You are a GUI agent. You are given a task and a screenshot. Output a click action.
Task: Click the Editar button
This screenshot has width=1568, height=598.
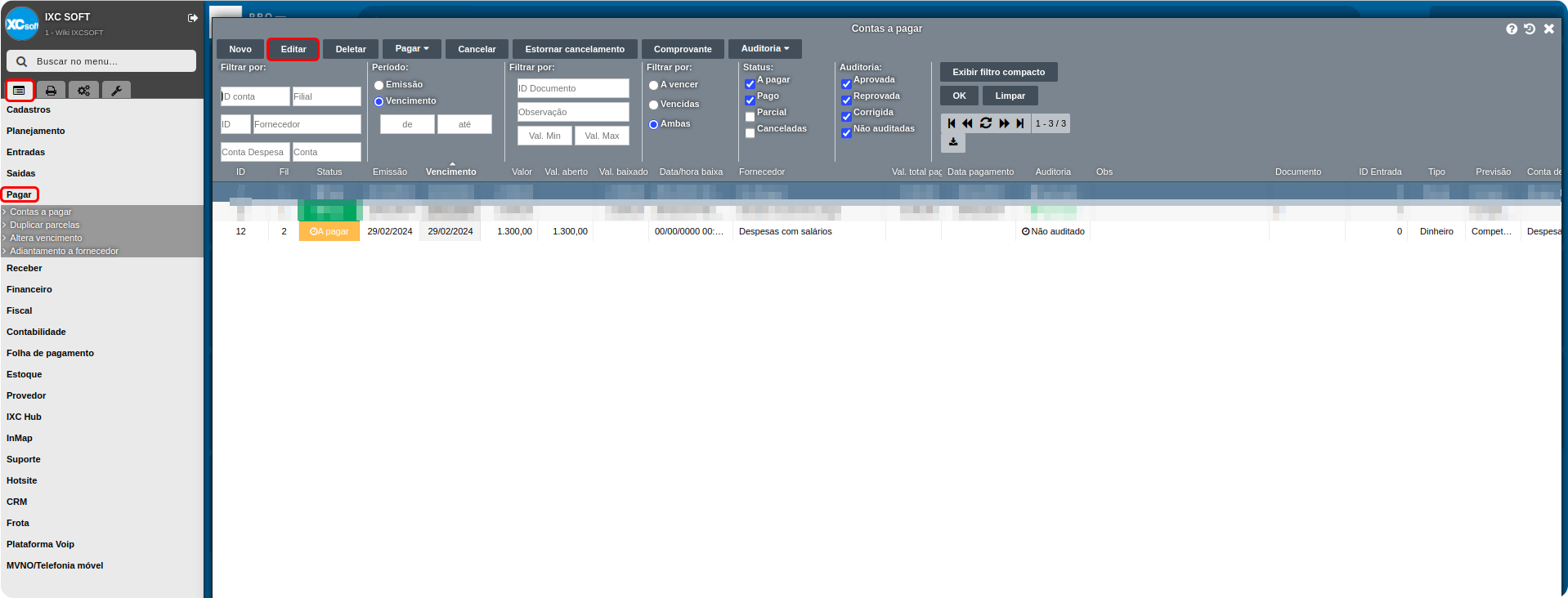pos(293,49)
